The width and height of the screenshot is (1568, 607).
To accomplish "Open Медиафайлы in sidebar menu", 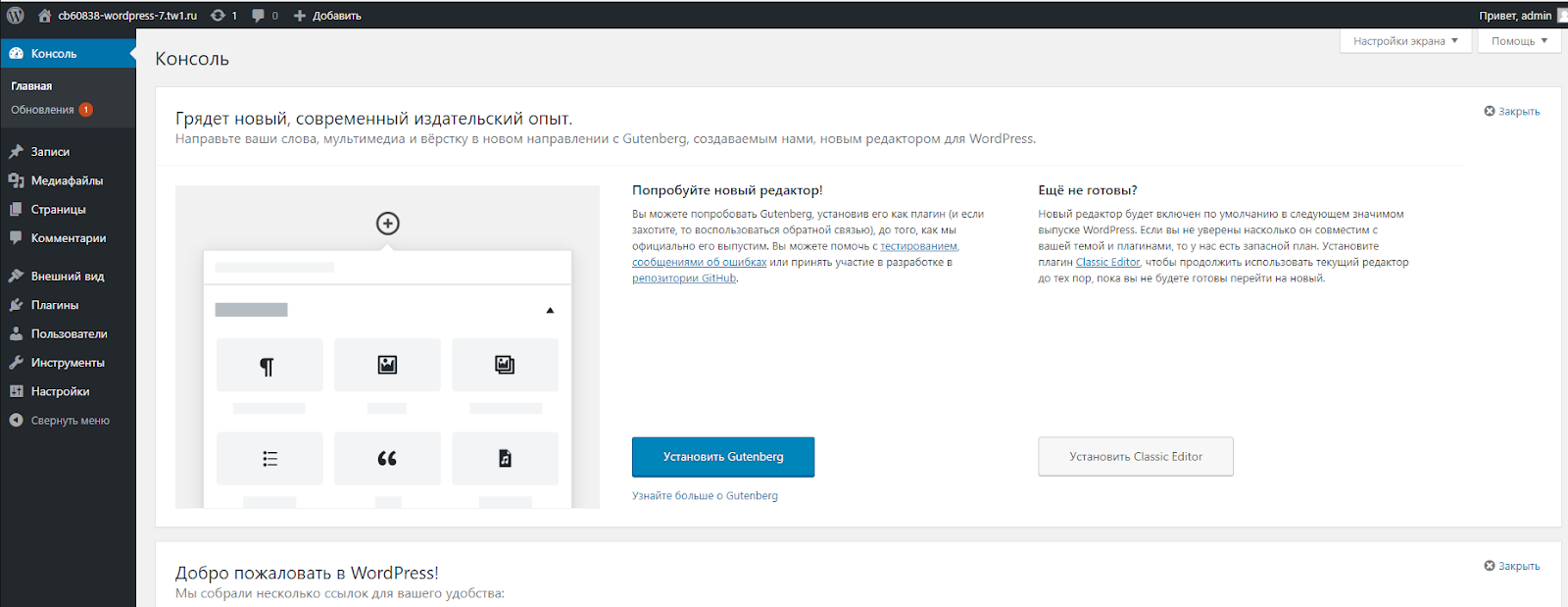I will click(67, 180).
